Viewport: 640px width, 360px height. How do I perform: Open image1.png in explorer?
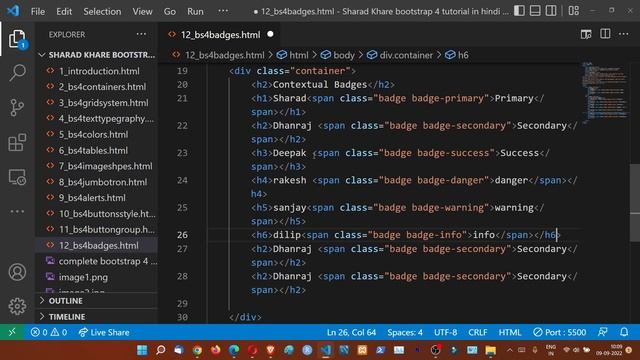(83, 277)
